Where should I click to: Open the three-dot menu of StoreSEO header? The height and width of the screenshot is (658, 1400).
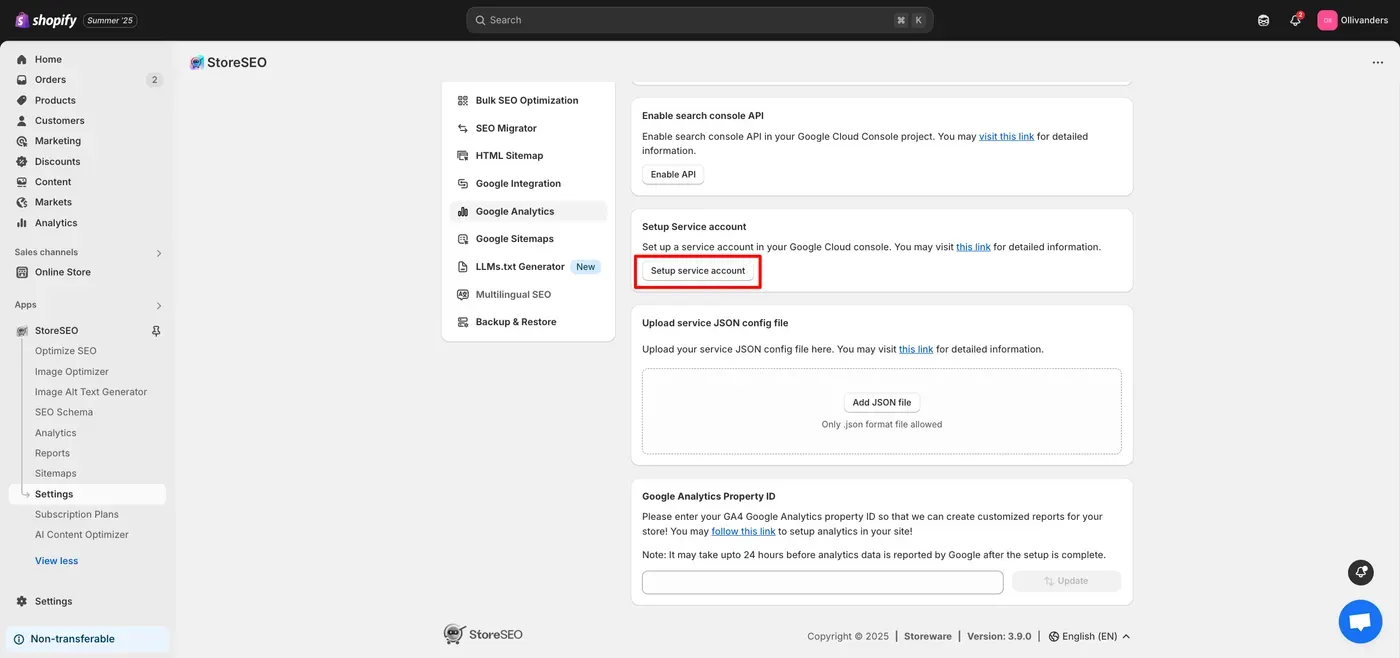(x=1378, y=62)
